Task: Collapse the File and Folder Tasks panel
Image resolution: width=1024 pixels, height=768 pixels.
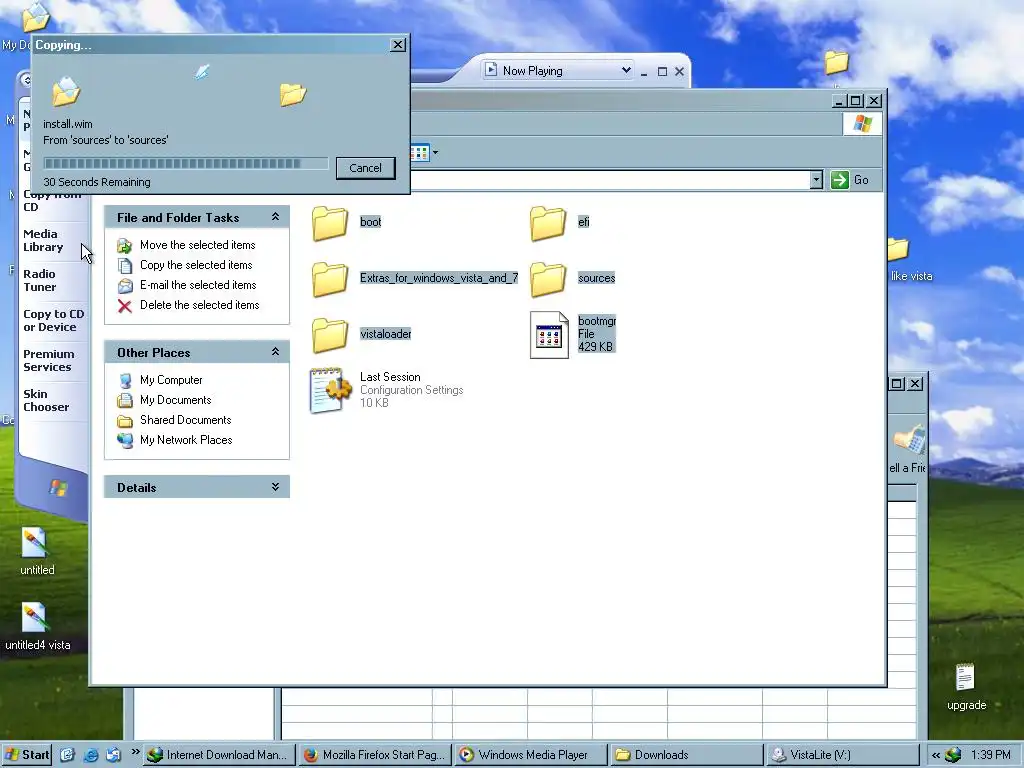Action: (x=276, y=217)
